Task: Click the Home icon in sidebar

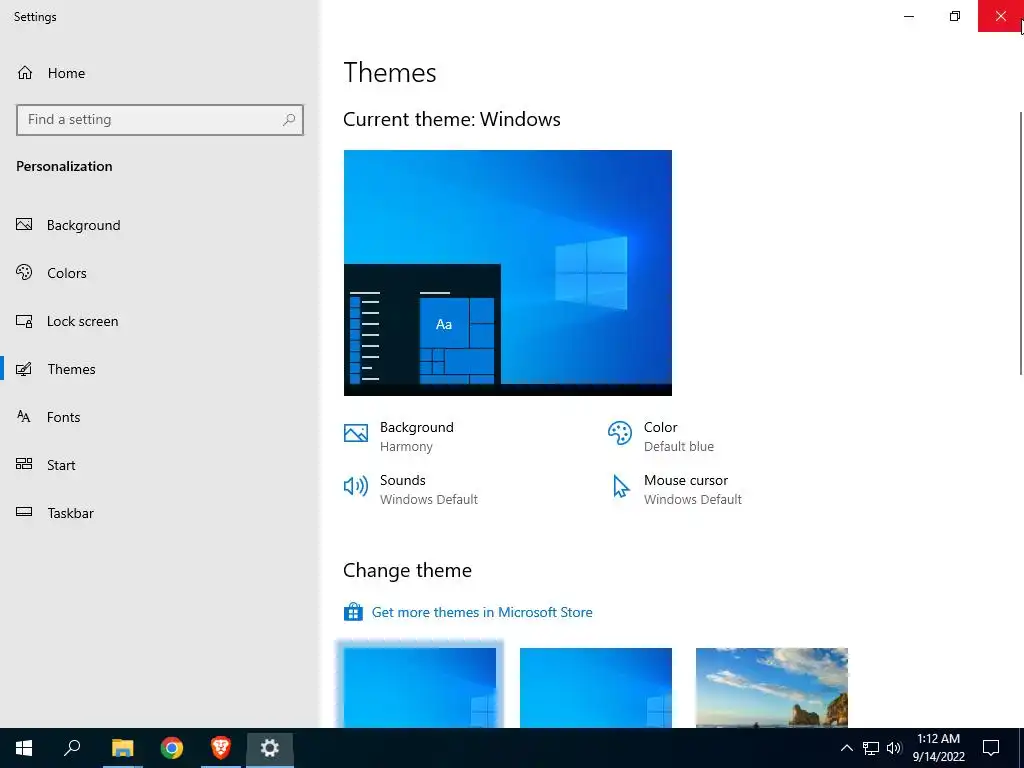Action: point(25,72)
